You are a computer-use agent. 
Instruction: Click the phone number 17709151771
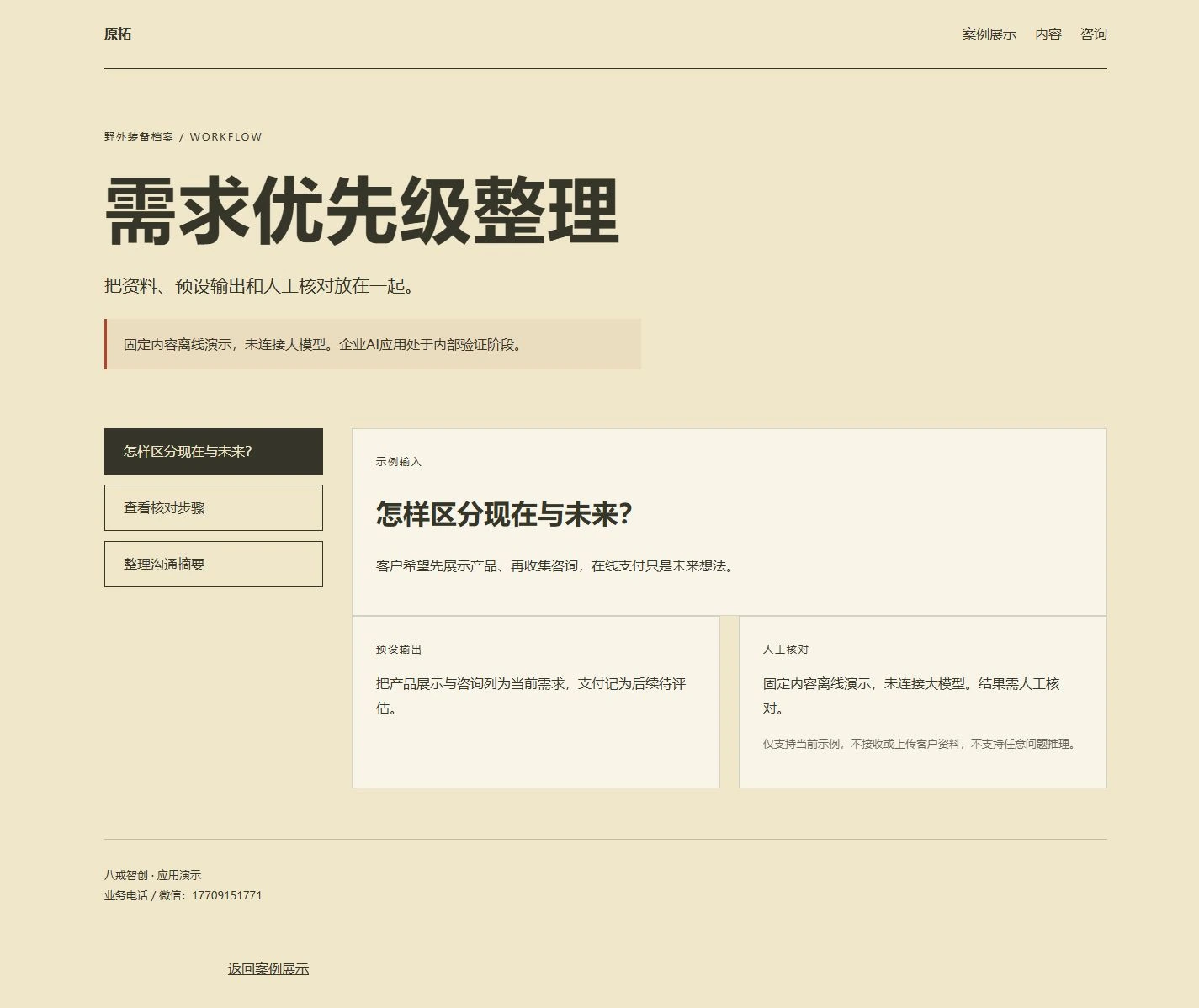[227, 895]
